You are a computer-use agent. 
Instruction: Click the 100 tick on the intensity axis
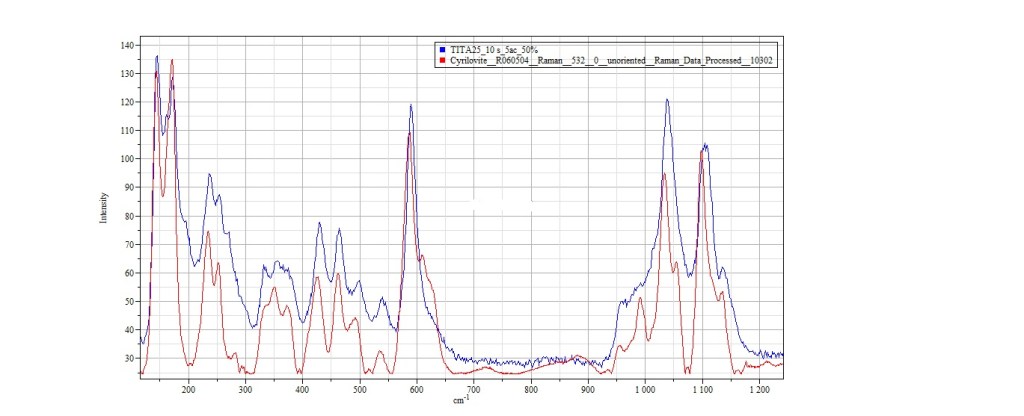click(x=126, y=159)
